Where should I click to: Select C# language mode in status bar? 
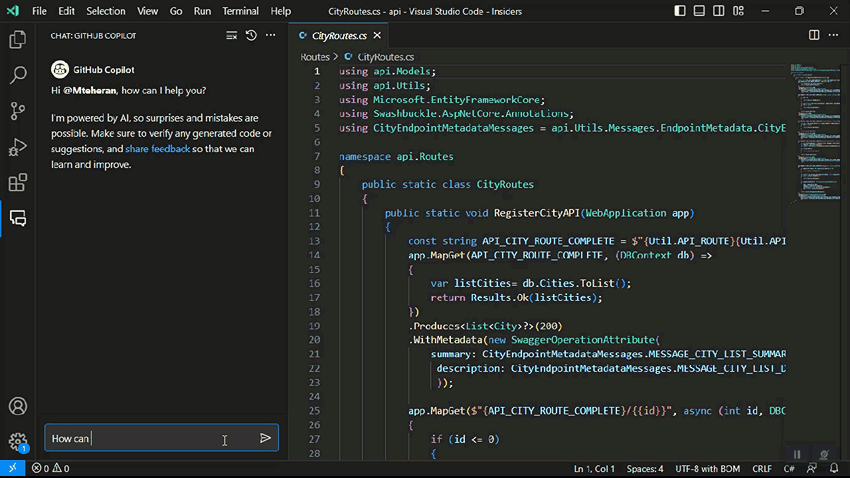click(789, 468)
